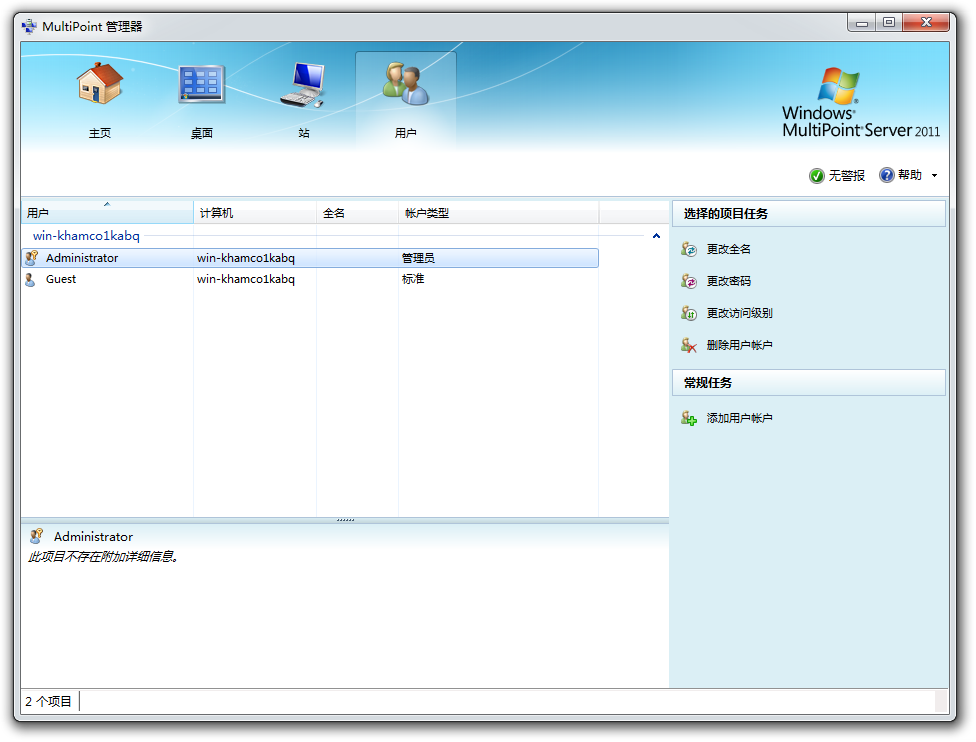Click Guest's computer name cell
The height and width of the screenshot is (742, 976).
coord(246,279)
